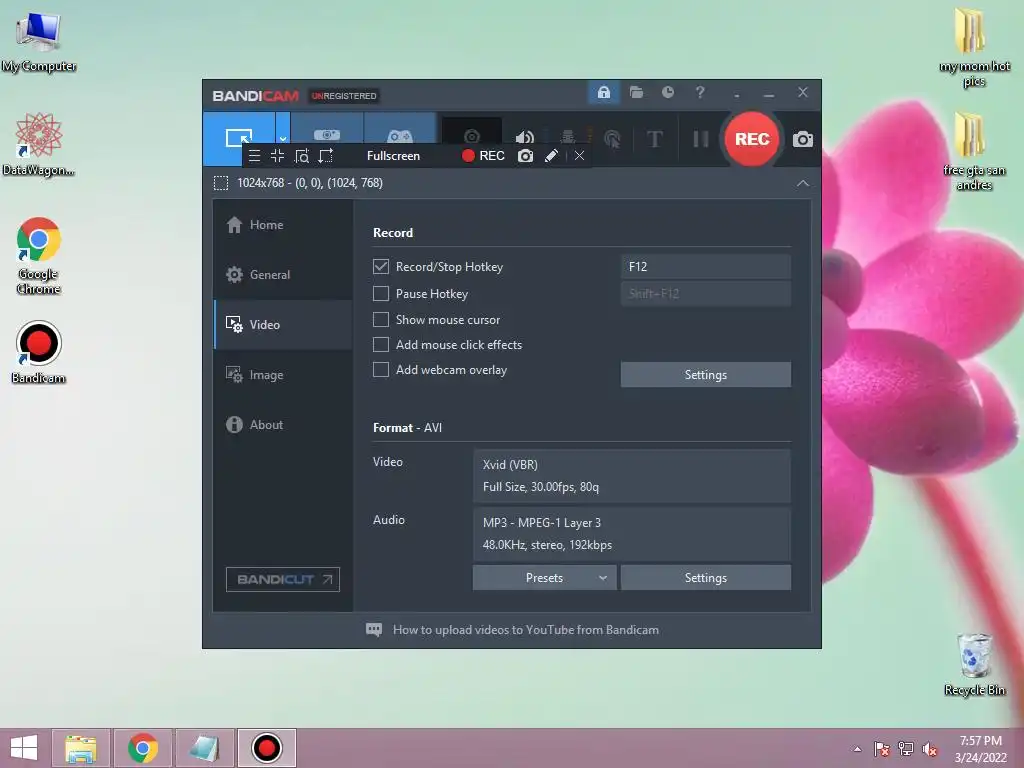Enable Pause Hotkey checkbox
Screen dimensions: 1024x768
click(381, 293)
